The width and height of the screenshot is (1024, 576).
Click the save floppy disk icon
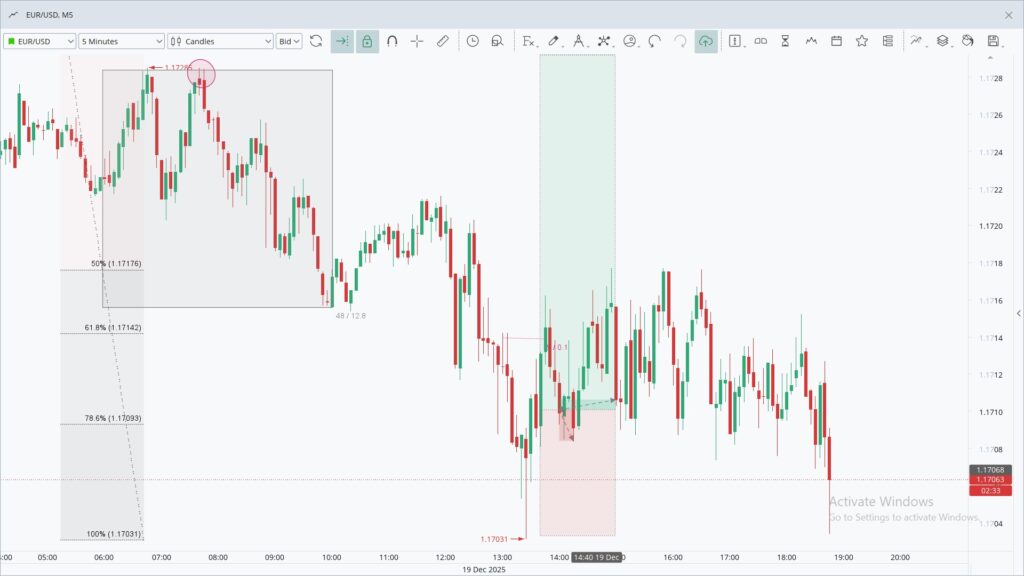993,41
